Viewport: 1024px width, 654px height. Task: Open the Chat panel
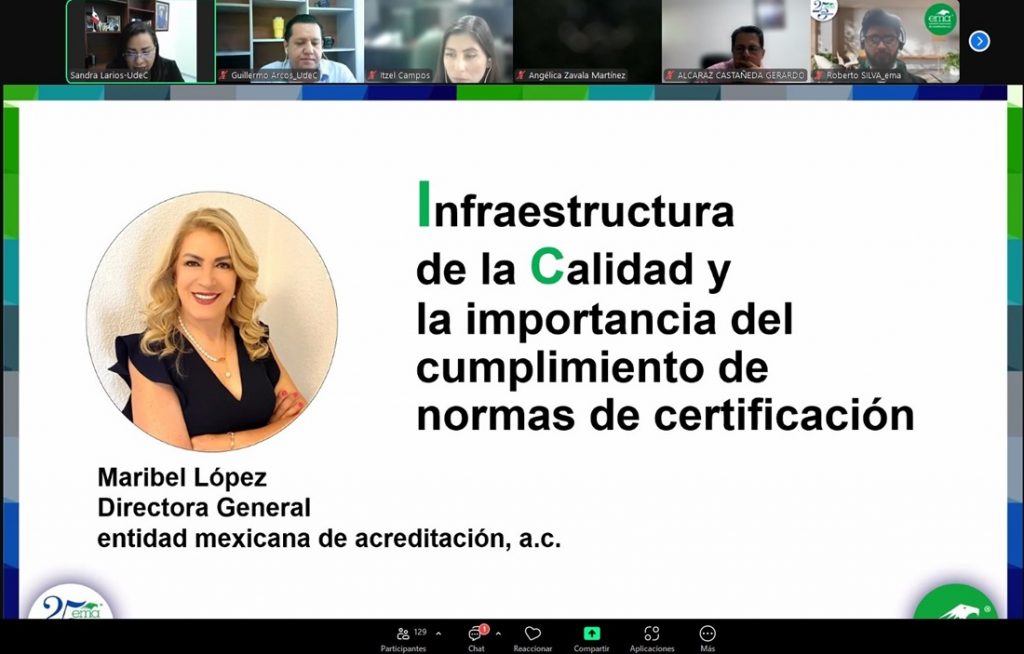pyautogui.click(x=475, y=634)
